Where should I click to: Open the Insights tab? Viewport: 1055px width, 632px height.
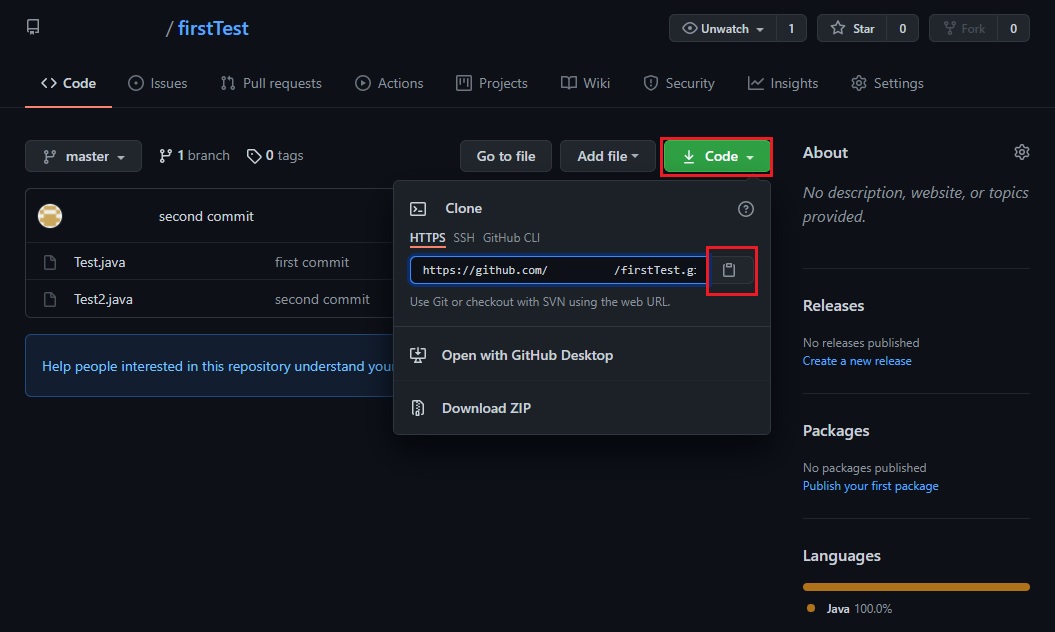point(783,83)
